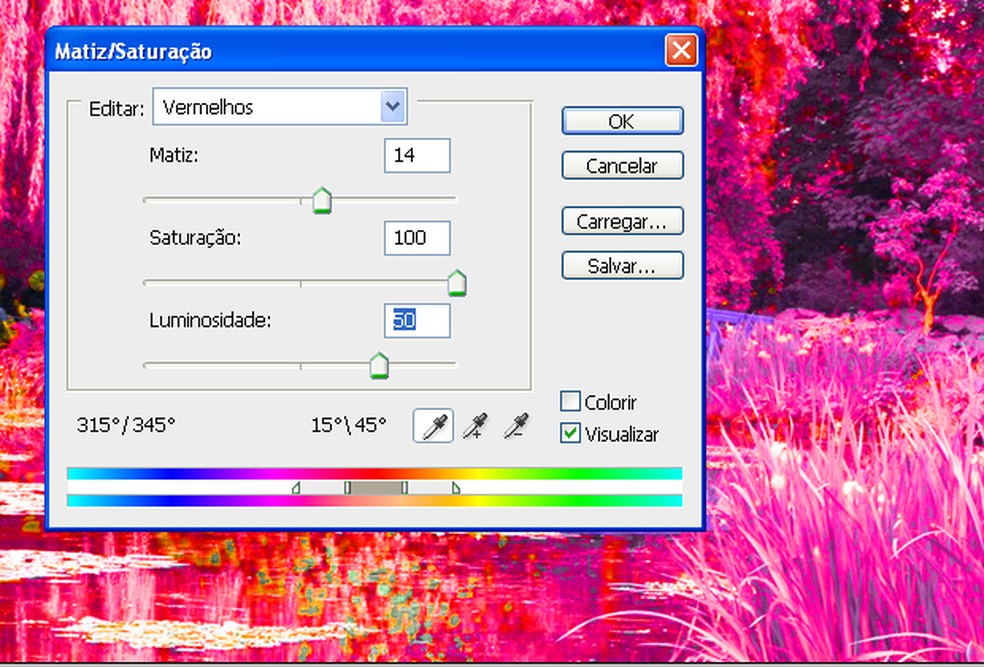
Task: Click the Cancelar button
Action: tap(622, 166)
